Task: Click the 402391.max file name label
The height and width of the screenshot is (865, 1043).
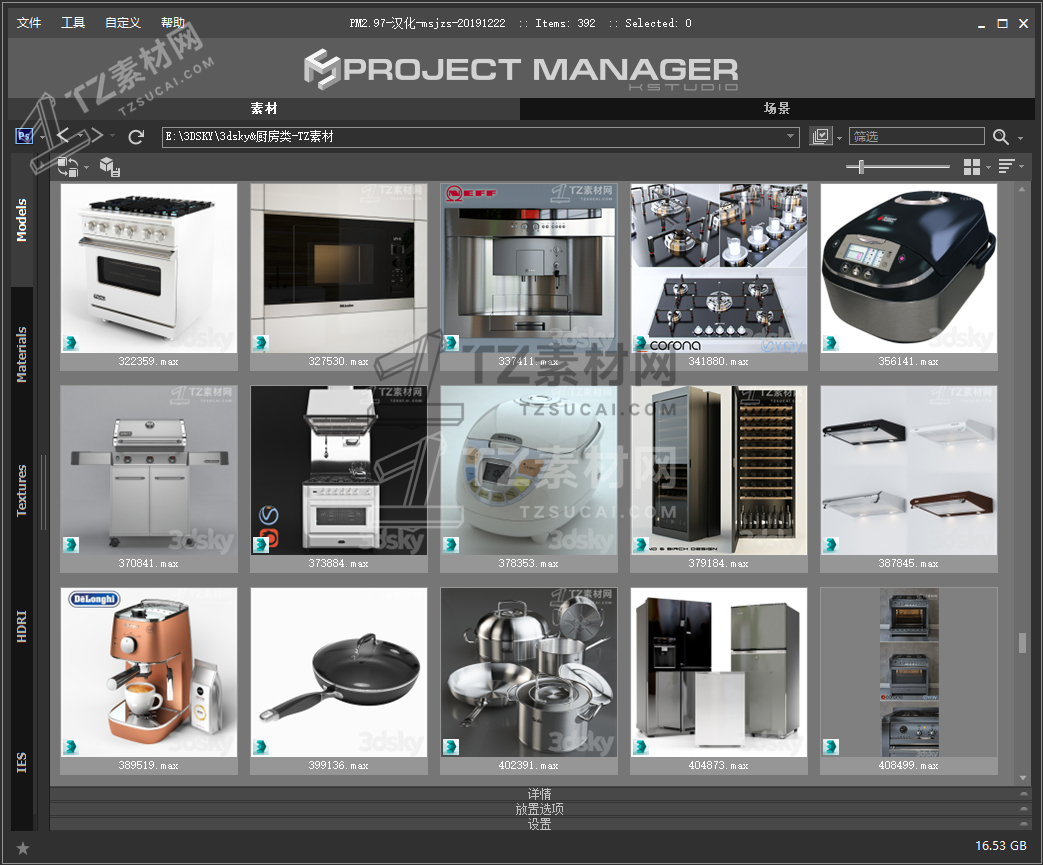Action: (529, 766)
